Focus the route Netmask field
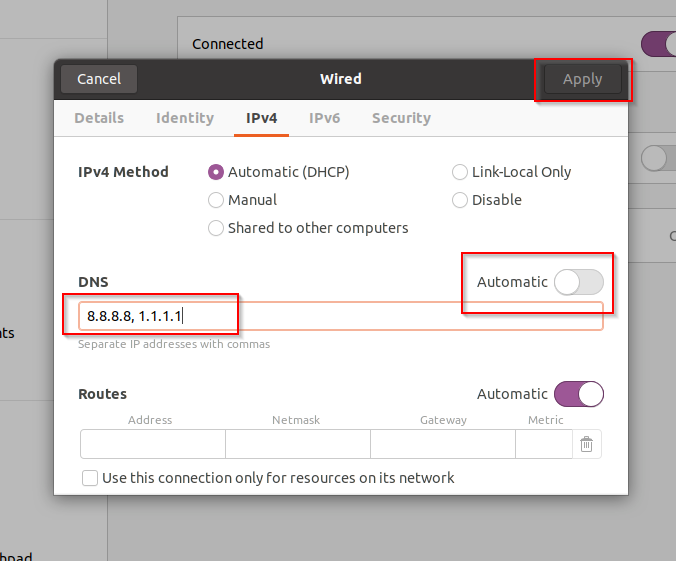The image size is (676, 561). pos(297,444)
